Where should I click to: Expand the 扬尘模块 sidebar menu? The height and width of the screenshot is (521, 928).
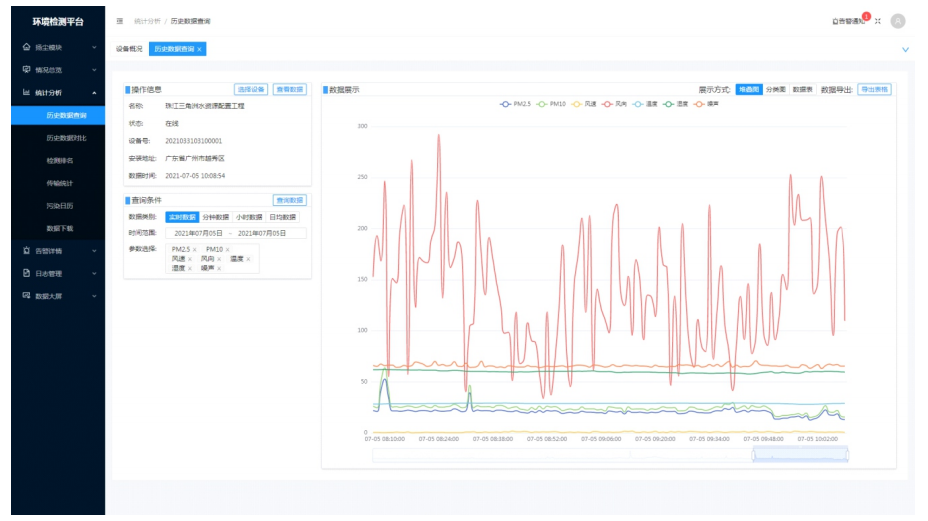(58, 47)
